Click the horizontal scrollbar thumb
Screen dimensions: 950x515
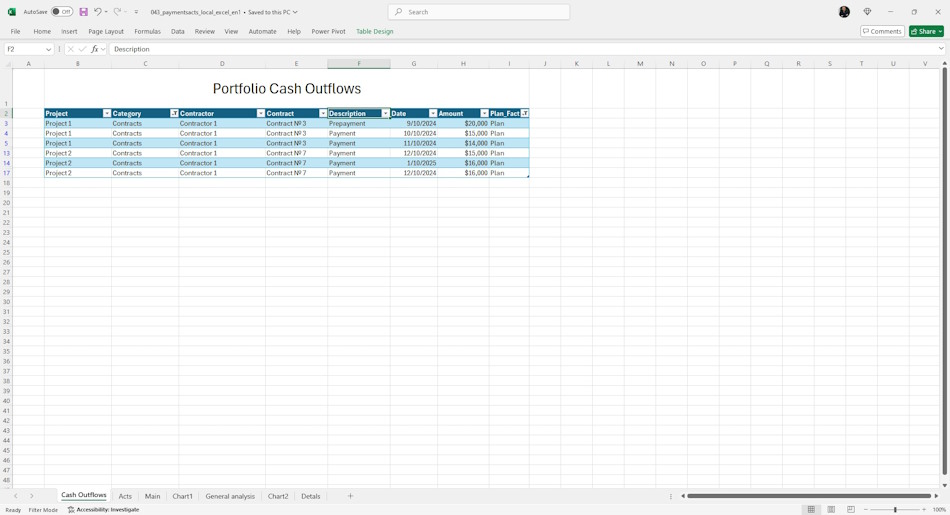(x=809, y=496)
